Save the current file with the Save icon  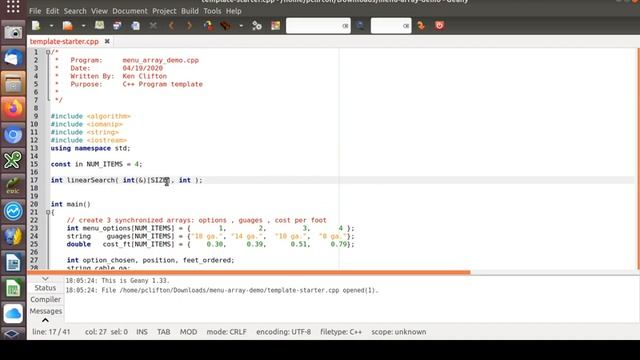coord(99,26)
